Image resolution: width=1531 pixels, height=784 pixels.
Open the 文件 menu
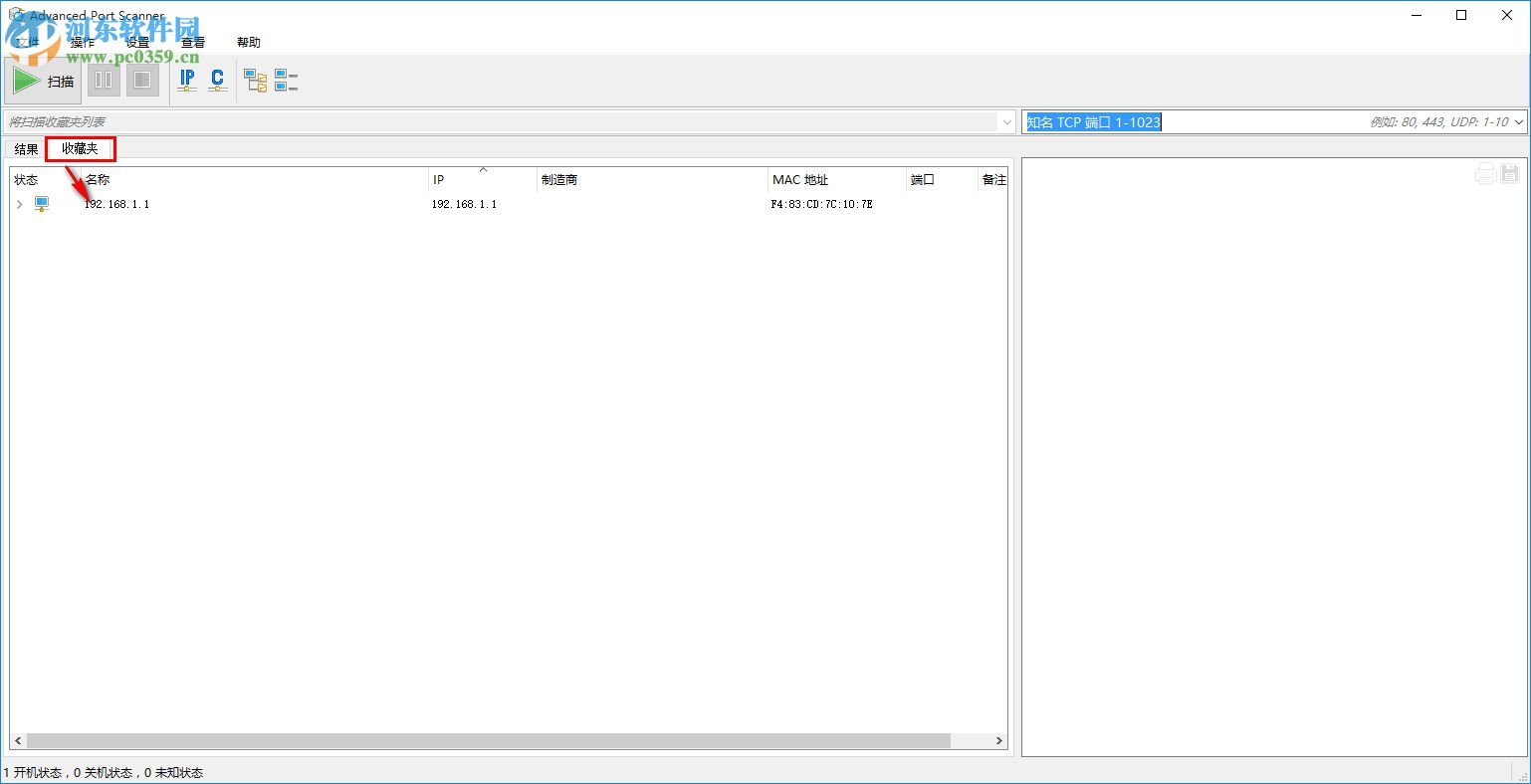tap(27, 43)
